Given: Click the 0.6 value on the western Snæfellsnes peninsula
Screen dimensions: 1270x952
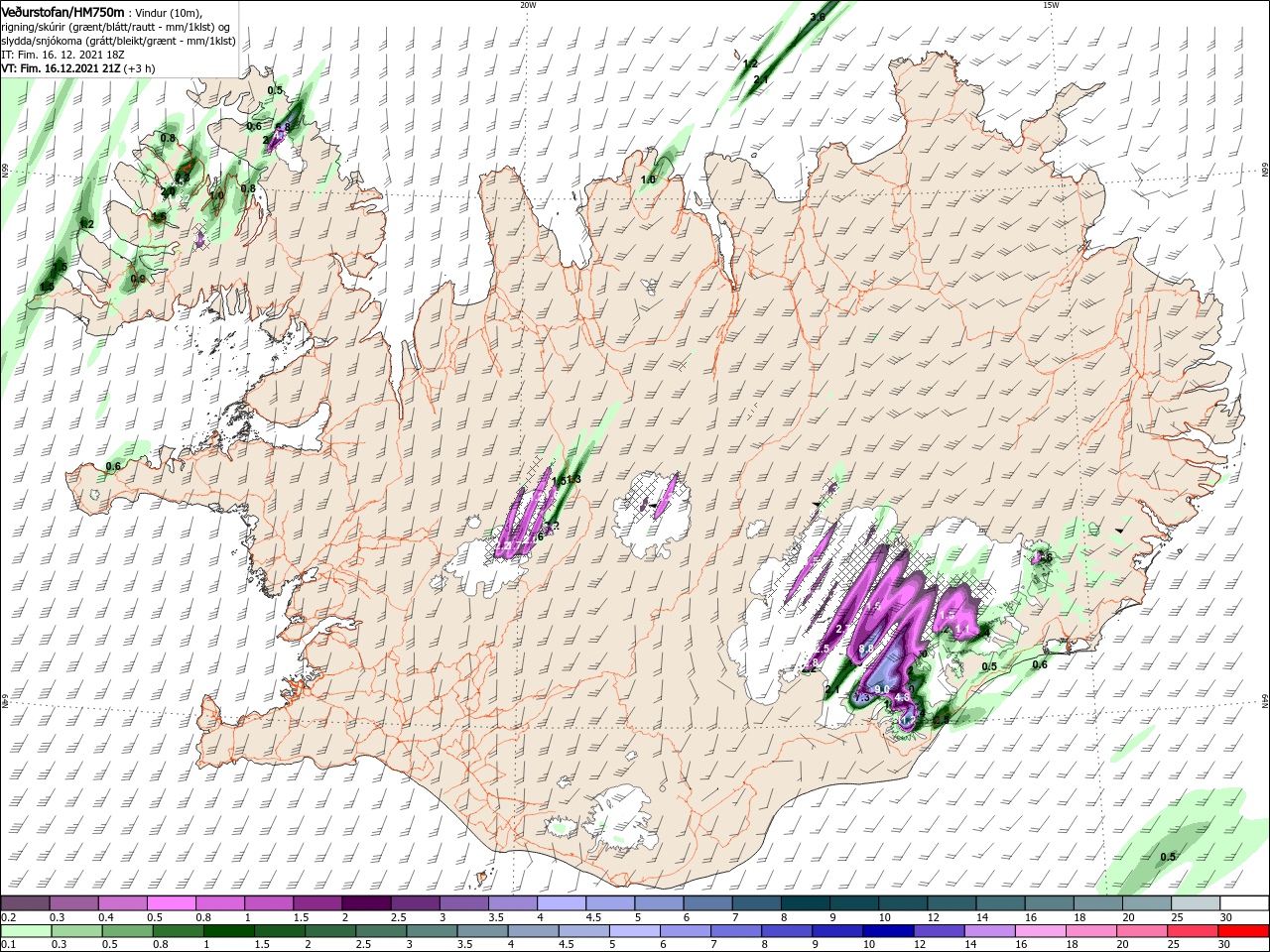Looking at the screenshot, I should [x=113, y=466].
